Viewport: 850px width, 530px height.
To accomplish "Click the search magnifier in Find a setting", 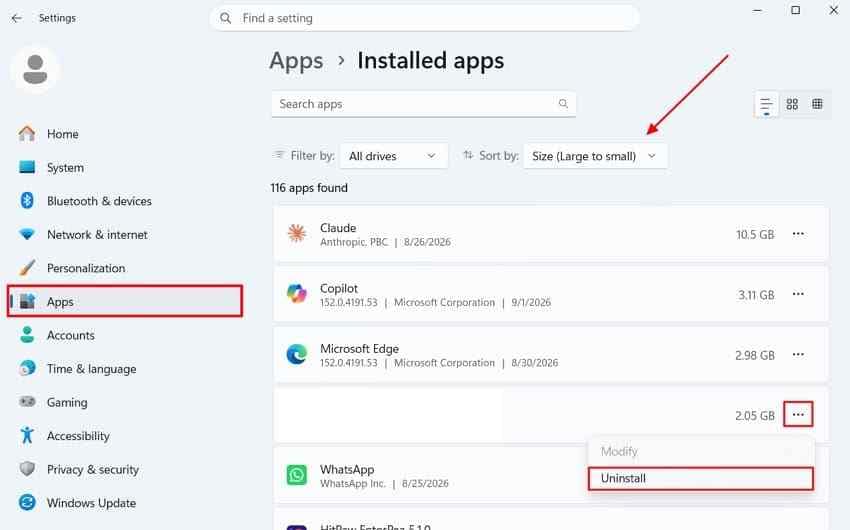I will 226,18.
